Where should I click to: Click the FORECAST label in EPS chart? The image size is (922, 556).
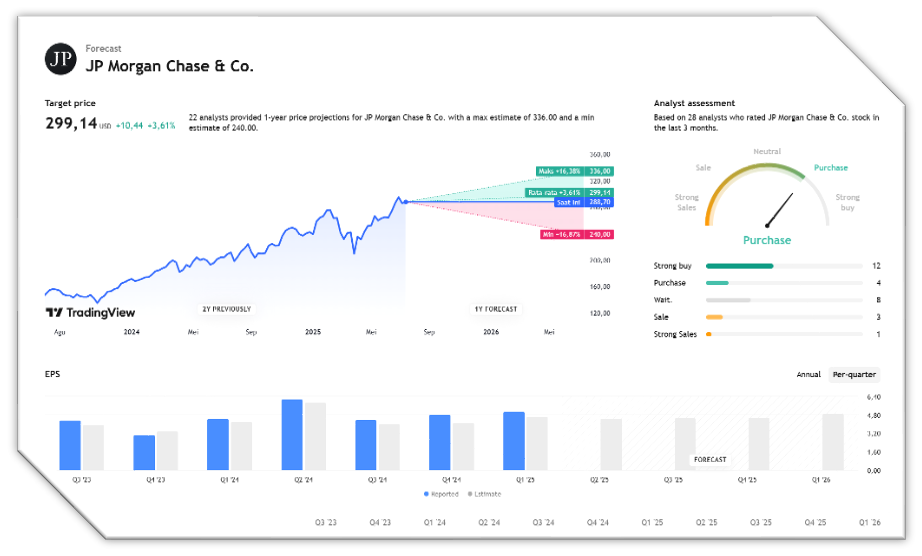click(710, 460)
